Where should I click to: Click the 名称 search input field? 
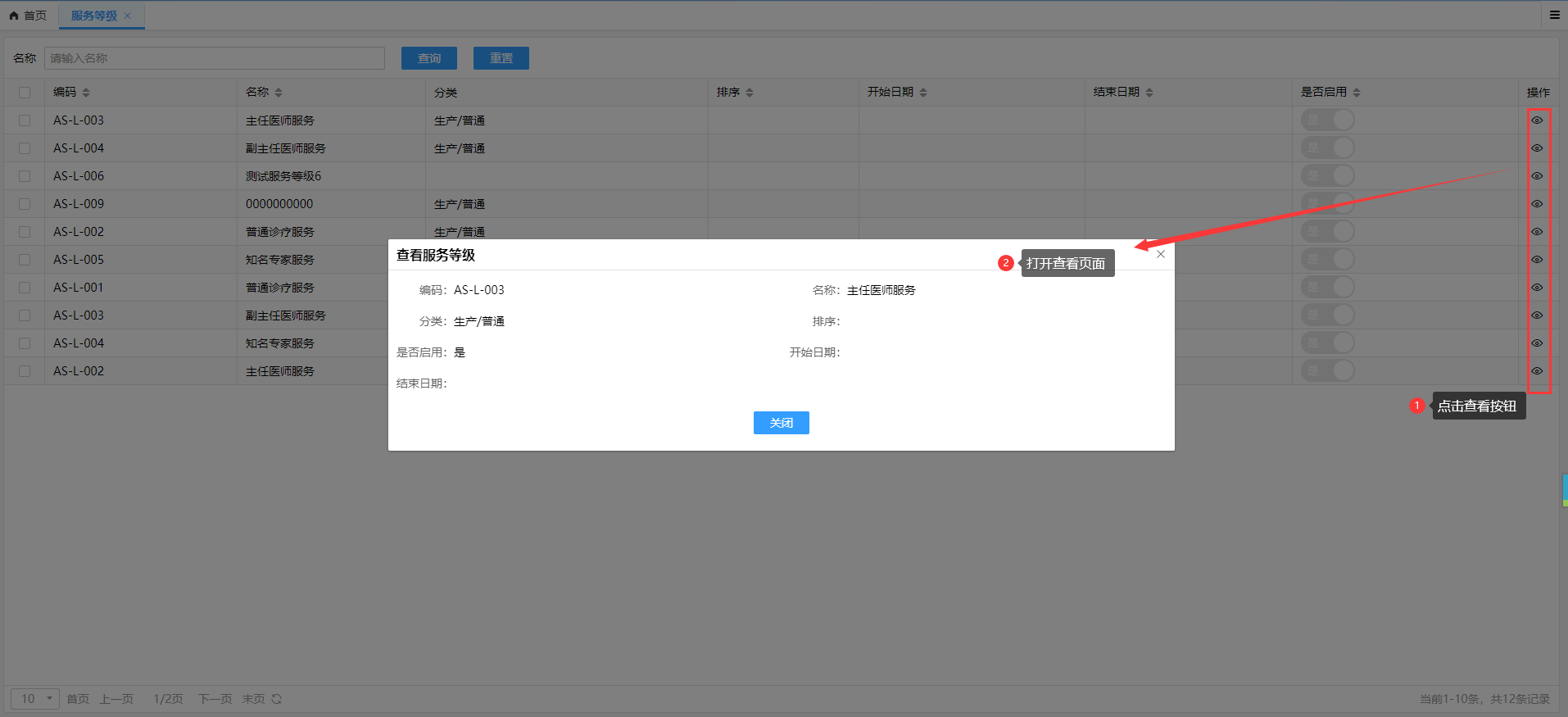pyautogui.click(x=215, y=58)
